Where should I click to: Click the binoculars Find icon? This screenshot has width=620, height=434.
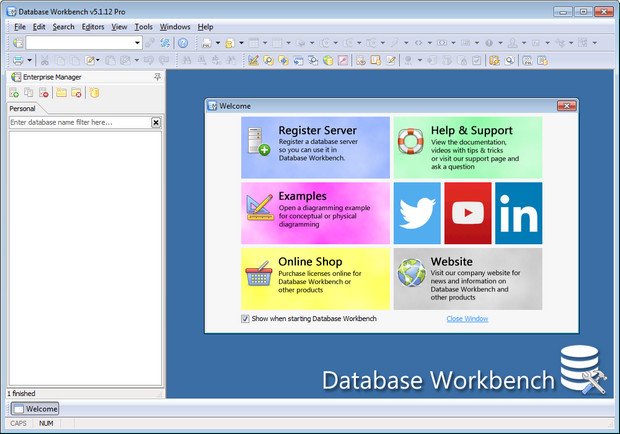coord(186,60)
